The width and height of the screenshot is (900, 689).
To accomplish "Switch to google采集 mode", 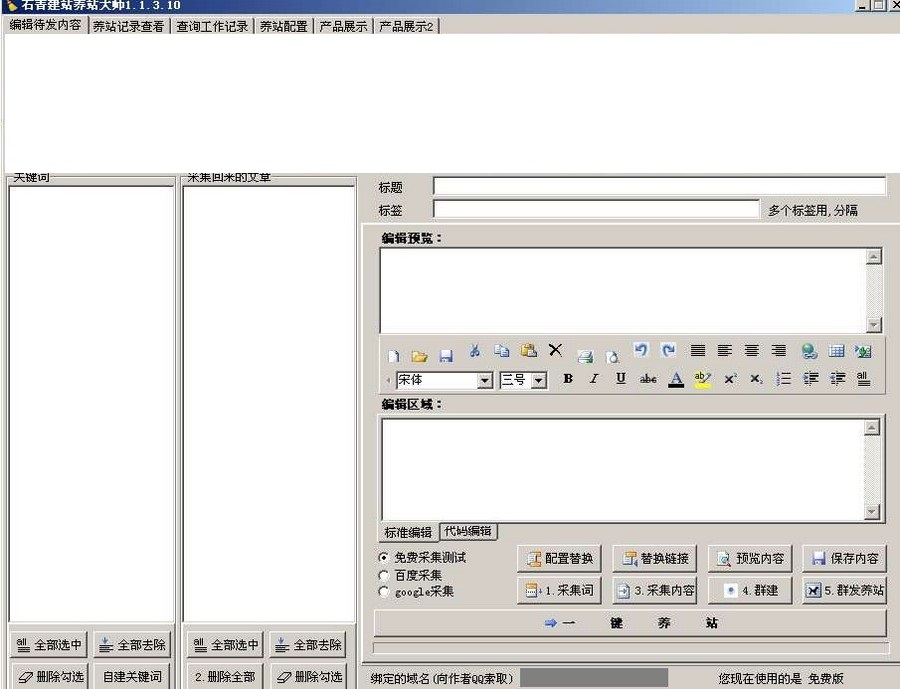I will click(x=383, y=590).
